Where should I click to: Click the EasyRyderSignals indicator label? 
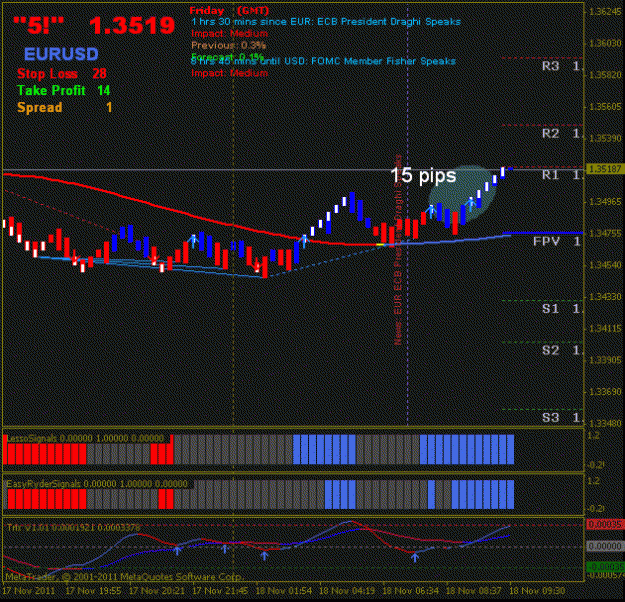97,484
